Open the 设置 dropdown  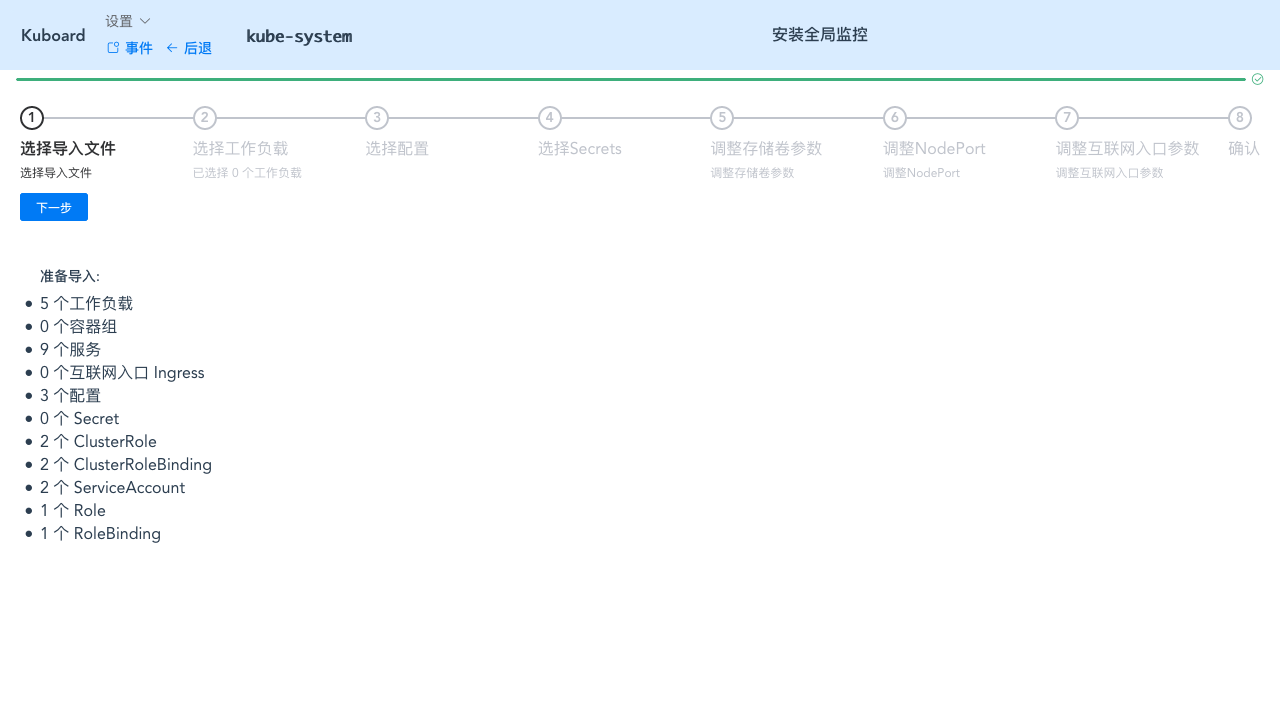point(118,20)
